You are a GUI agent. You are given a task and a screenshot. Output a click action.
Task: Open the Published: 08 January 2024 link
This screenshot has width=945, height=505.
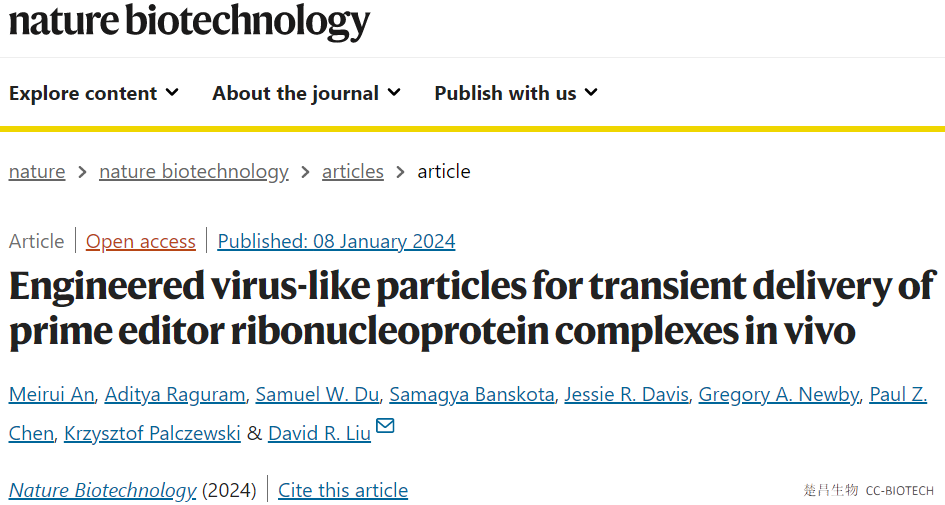click(336, 241)
